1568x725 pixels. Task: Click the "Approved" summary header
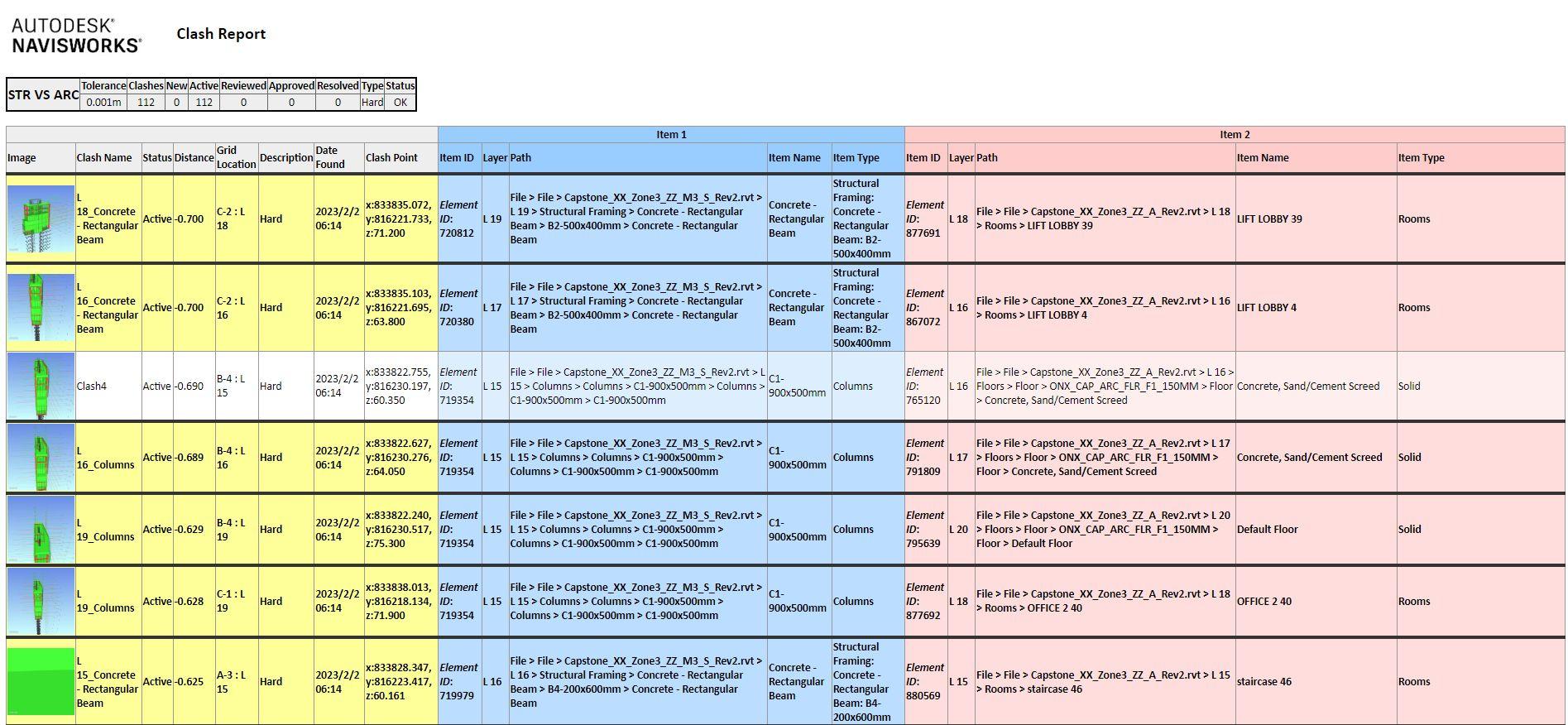coord(291,86)
